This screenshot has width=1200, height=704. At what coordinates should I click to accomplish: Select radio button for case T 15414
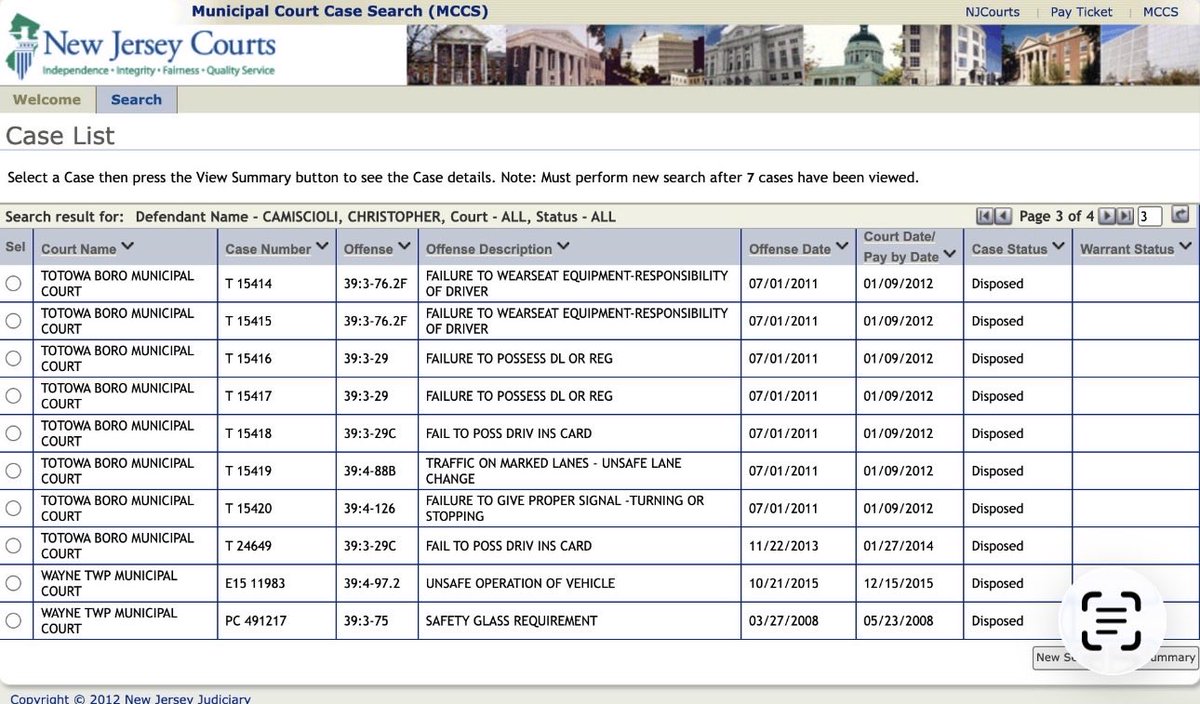(13, 283)
